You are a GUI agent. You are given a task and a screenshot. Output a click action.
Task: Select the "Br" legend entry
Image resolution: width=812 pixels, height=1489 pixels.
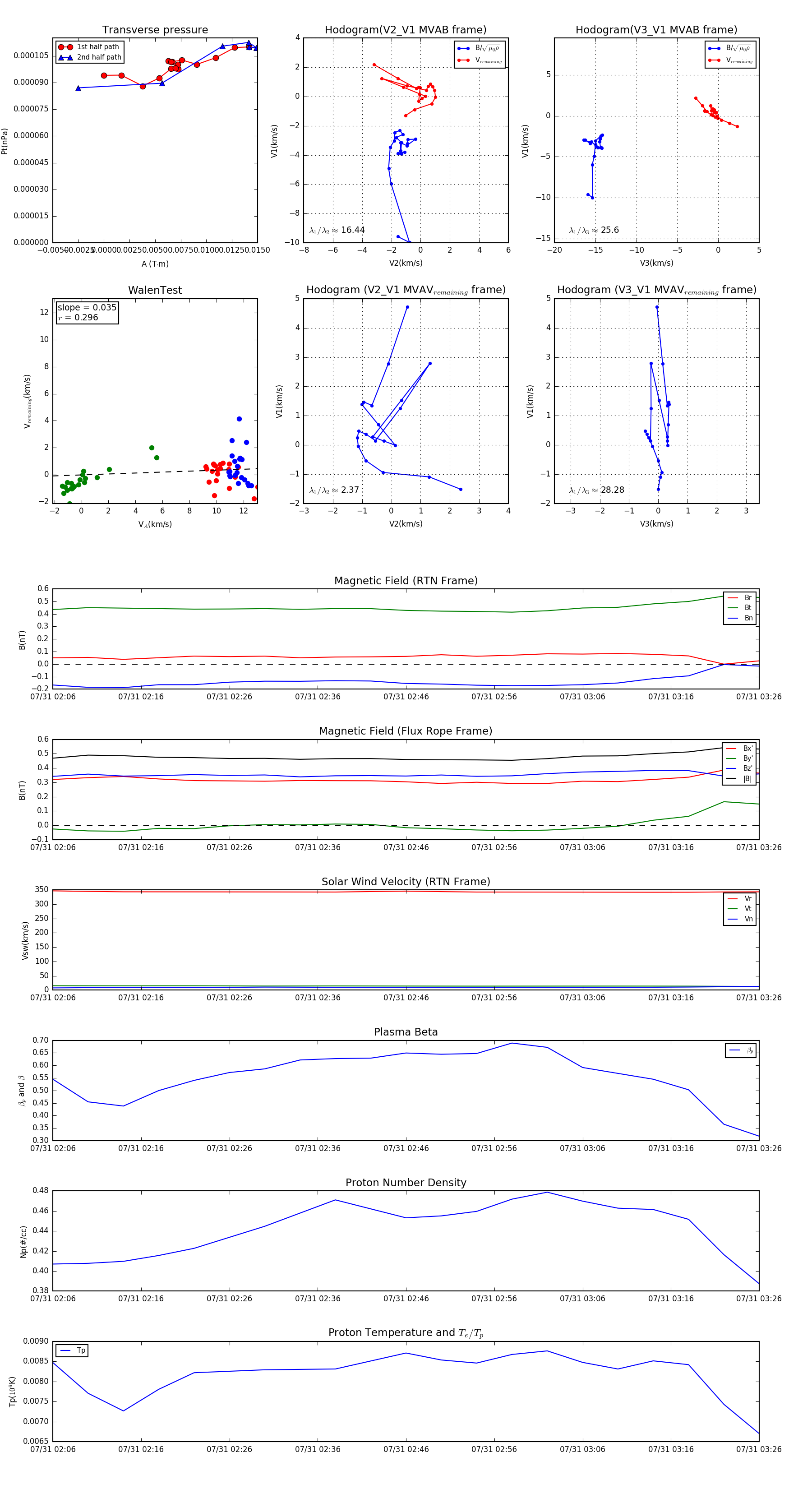[740, 598]
